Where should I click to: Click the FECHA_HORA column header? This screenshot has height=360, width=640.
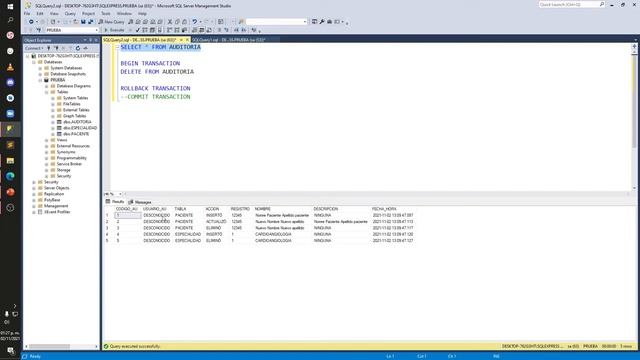point(384,209)
